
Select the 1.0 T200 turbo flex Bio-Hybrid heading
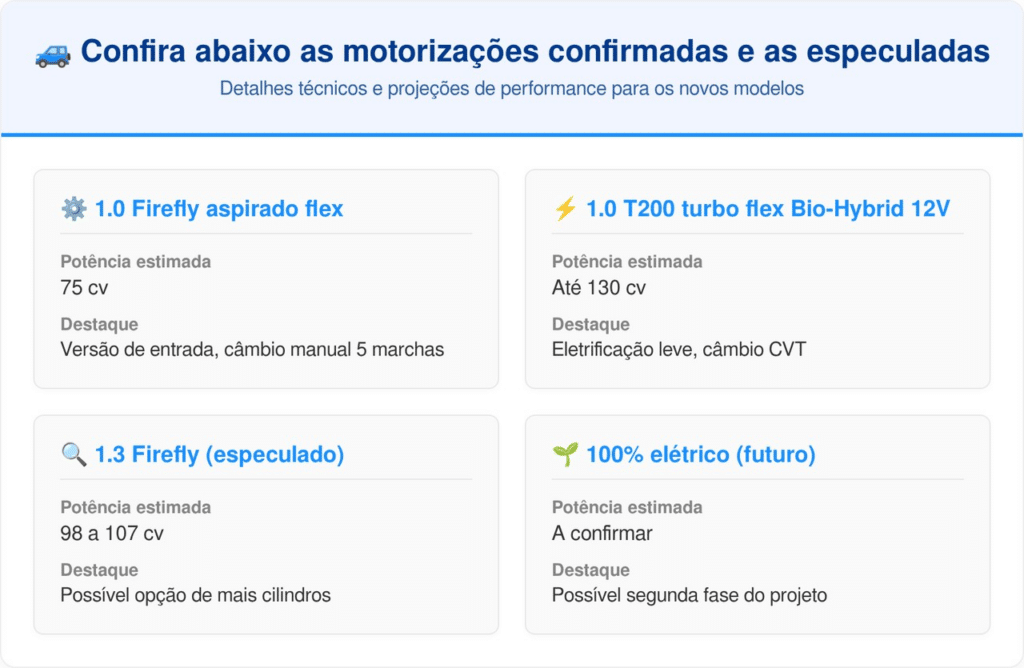click(x=767, y=209)
